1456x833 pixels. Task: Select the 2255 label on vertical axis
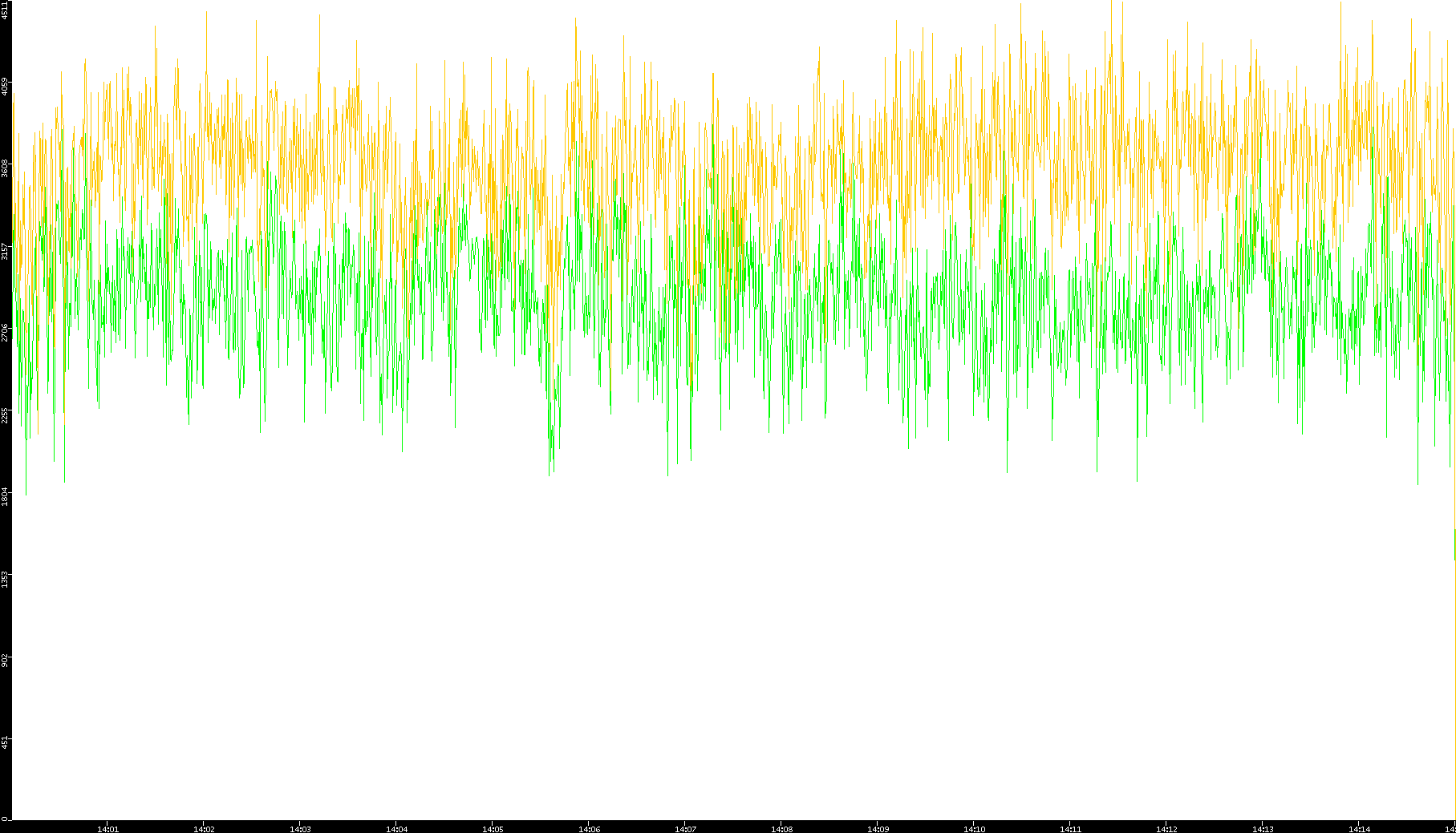point(6,414)
